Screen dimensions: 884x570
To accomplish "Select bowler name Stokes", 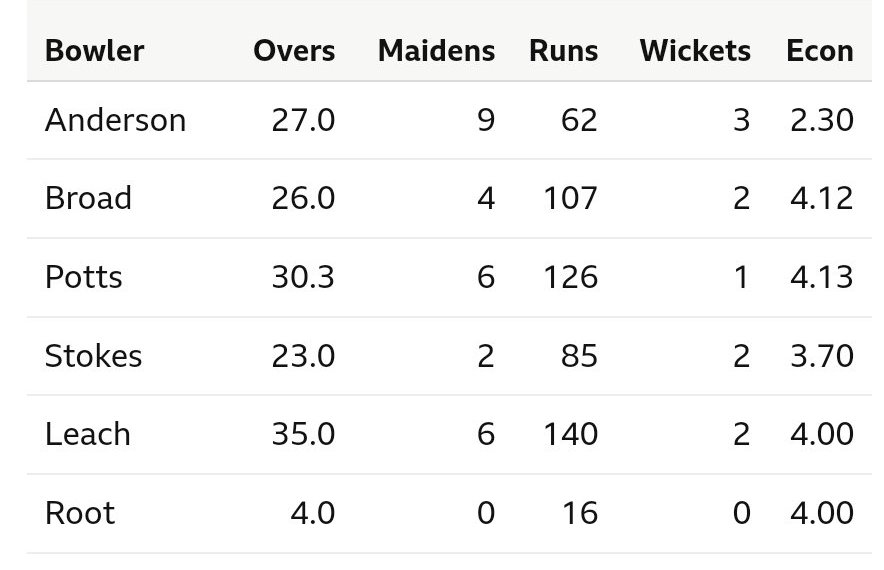I will tap(93, 355).
